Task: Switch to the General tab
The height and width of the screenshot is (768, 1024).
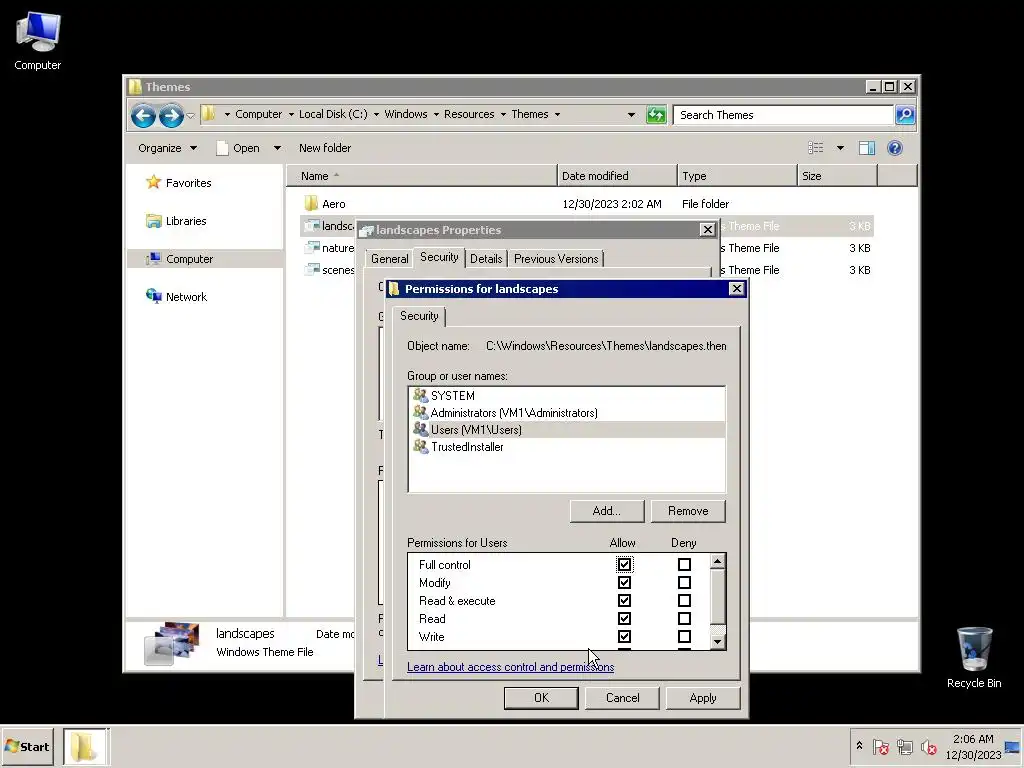Action: click(x=389, y=259)
